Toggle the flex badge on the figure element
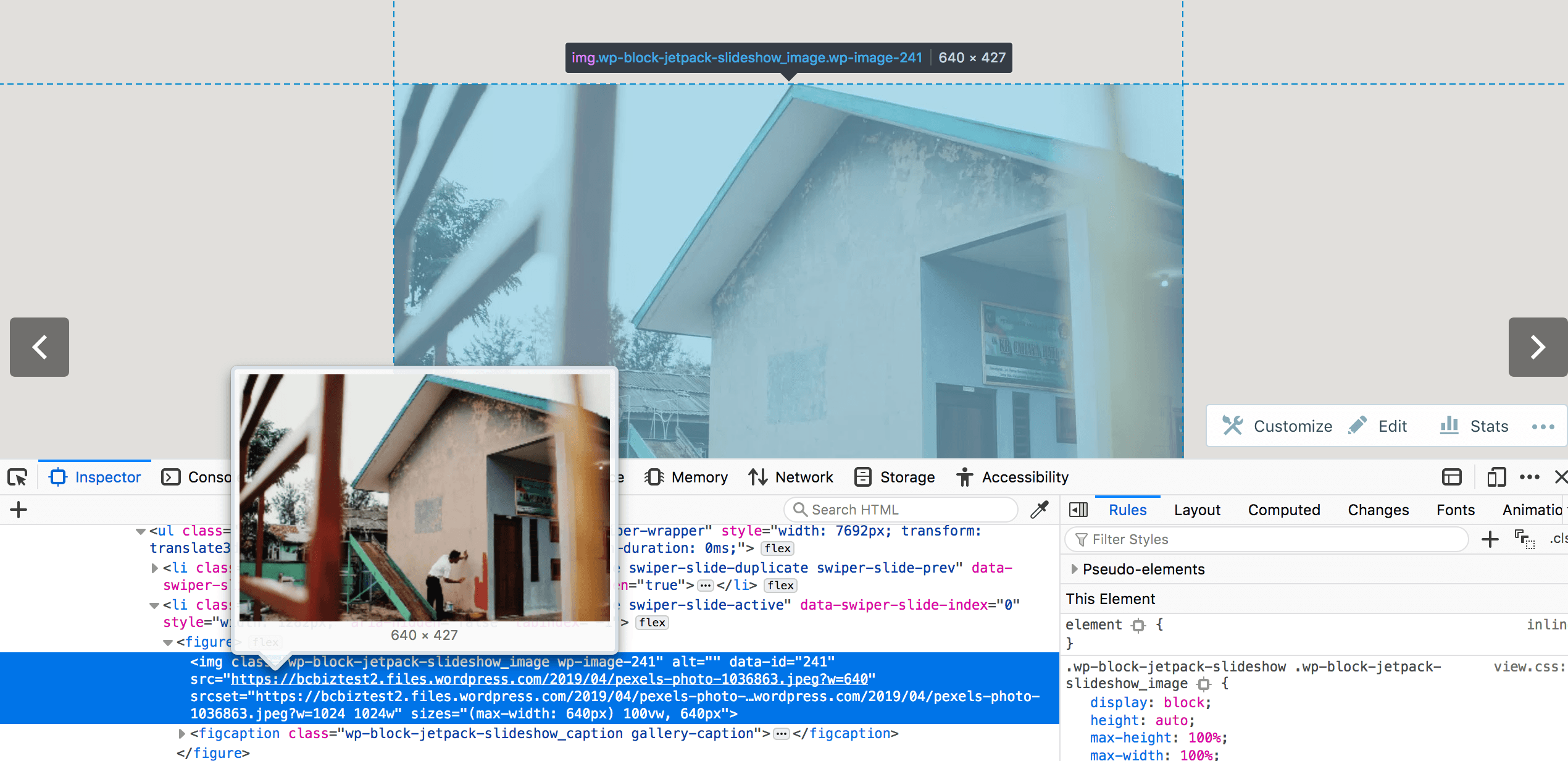 [x=265, y=642]
